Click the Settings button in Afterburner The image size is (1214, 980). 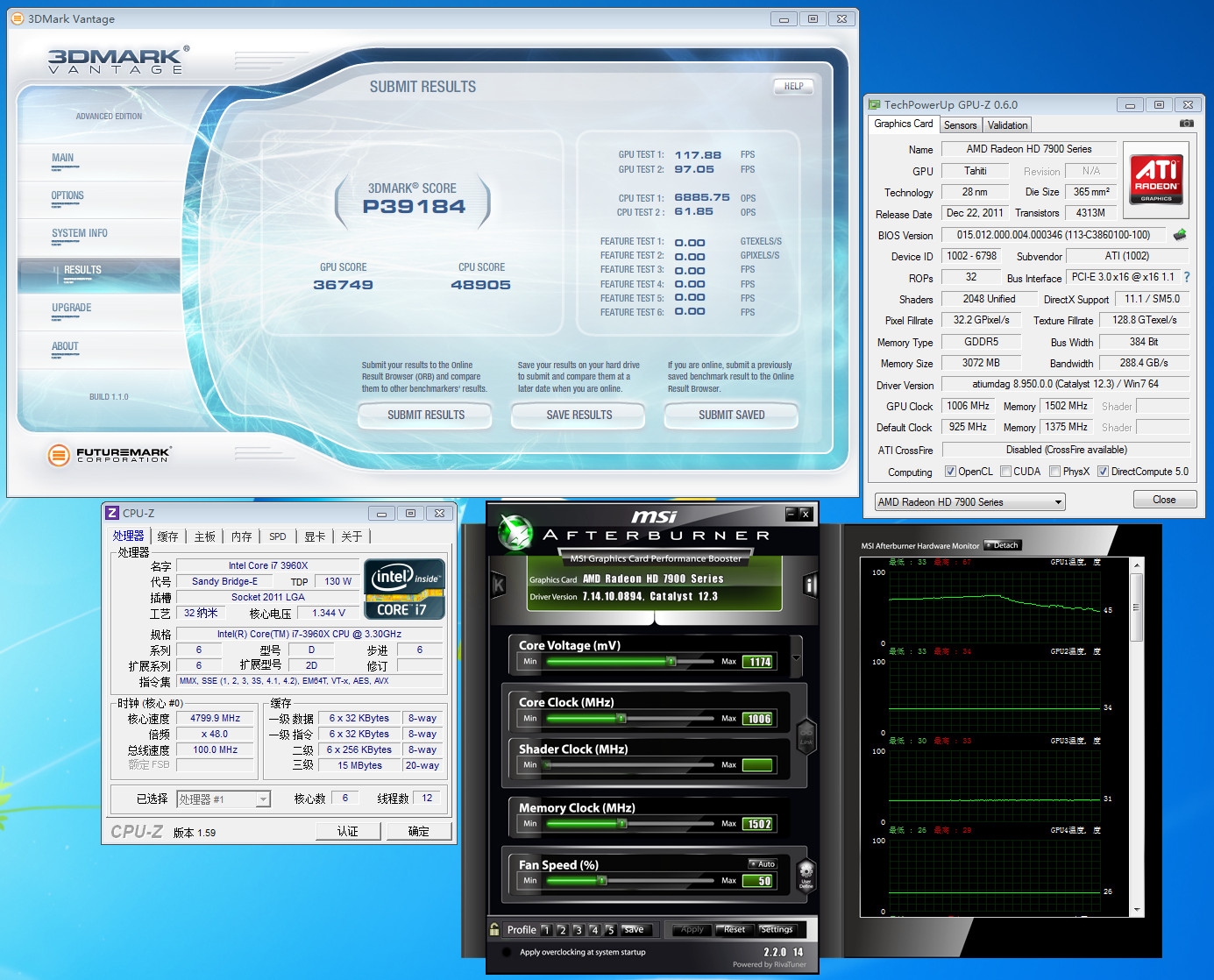click(x=776, y=929)
